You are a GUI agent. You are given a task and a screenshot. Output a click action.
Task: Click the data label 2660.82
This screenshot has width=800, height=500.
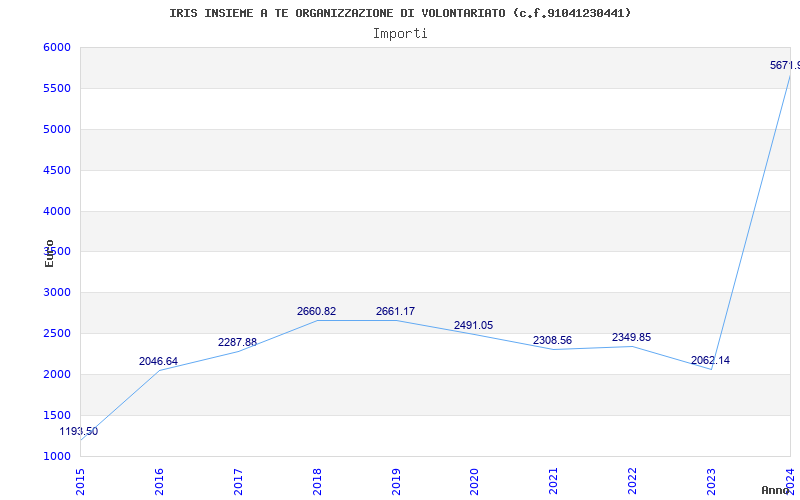(316, 311)
